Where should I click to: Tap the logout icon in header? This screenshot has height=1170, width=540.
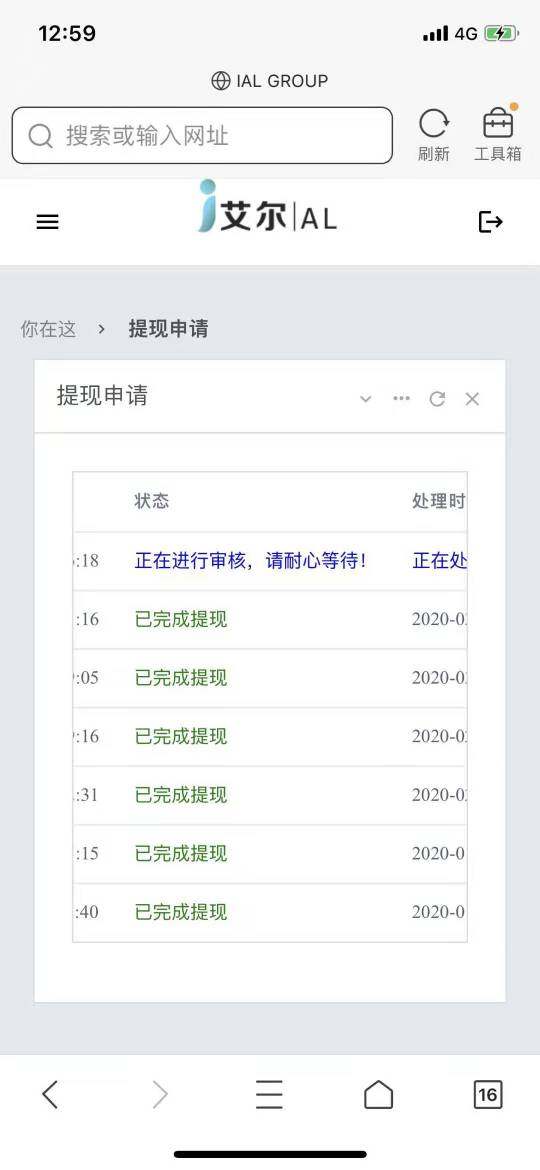coord(490,222)
